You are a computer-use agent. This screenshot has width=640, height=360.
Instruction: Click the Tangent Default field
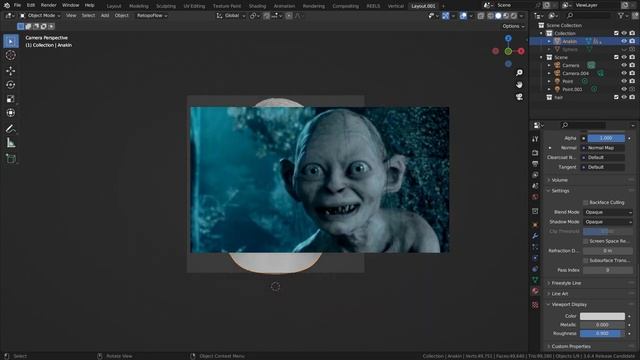604,167
